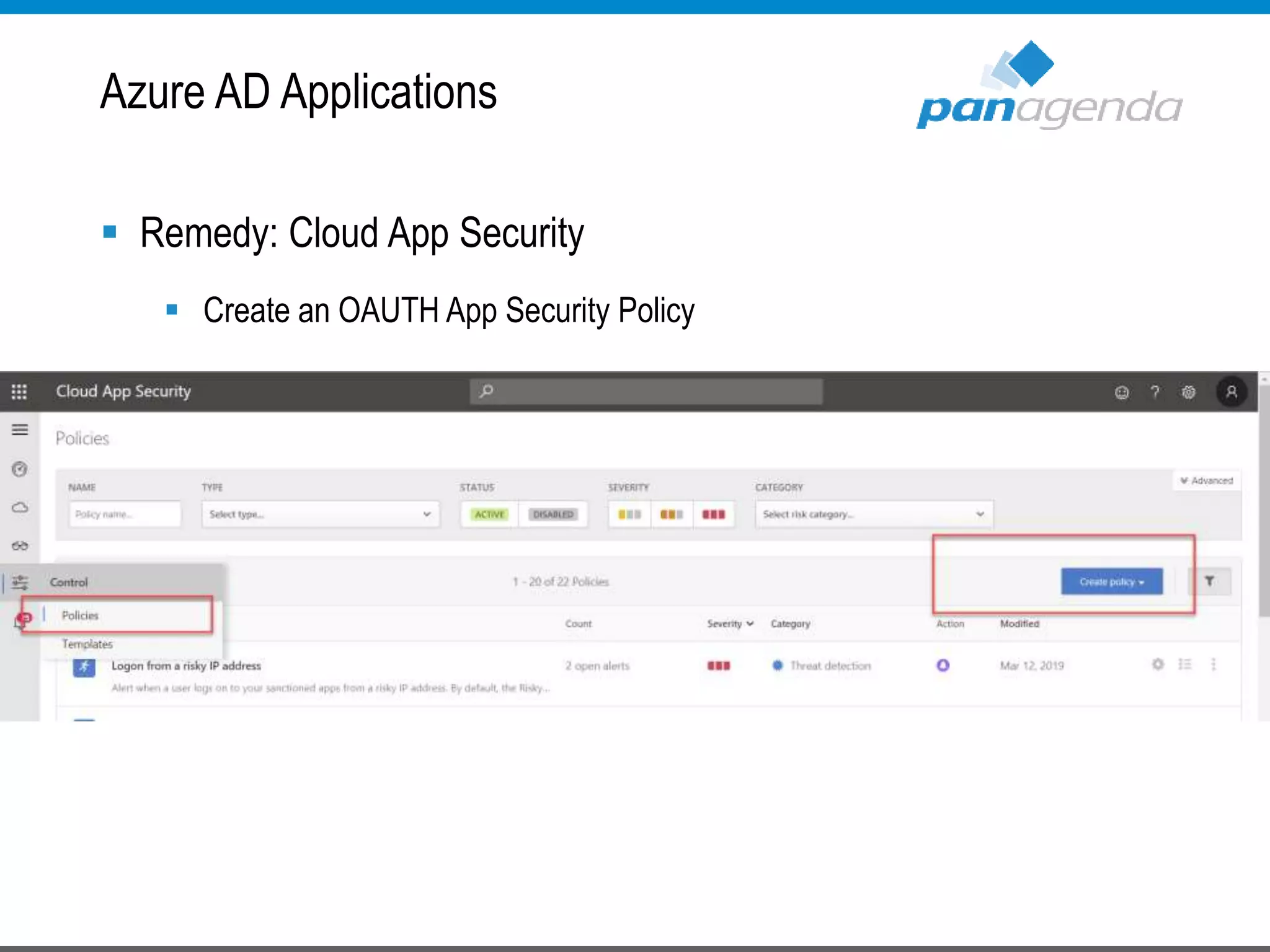The image size is (1270, 952).
Task: Click the 1 - 20 of 22 Policies text
Action: coord(561,581)
